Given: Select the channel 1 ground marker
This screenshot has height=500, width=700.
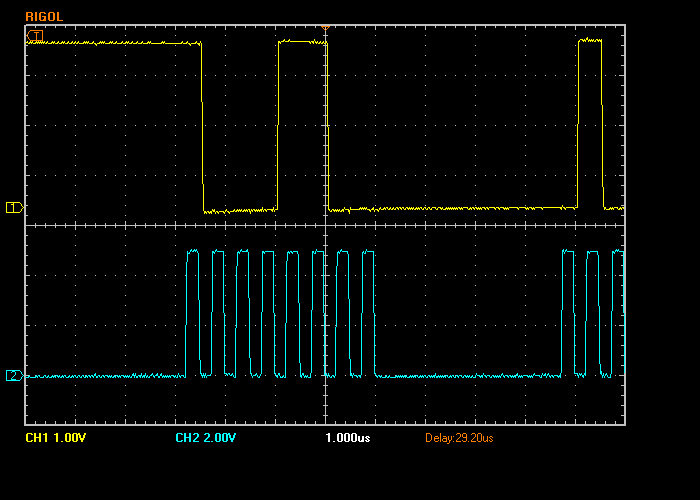Looking at the screenshot, I should point(14,208).
